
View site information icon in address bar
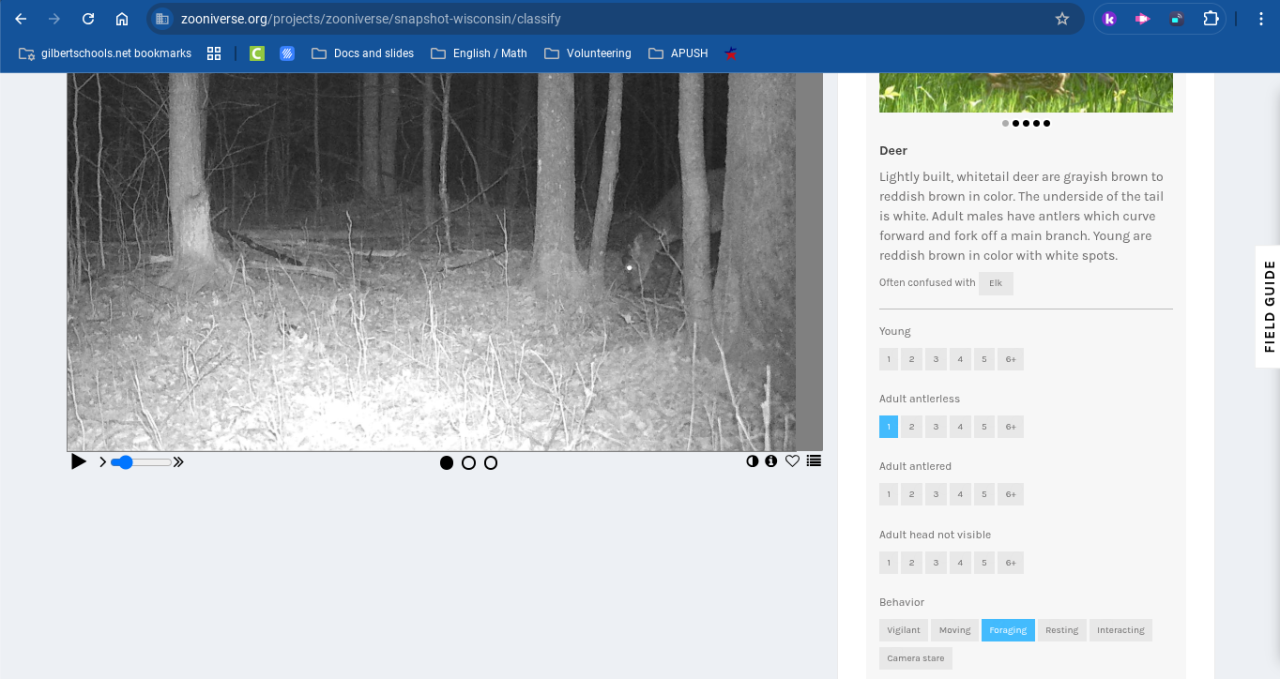(x=163, y=19)
